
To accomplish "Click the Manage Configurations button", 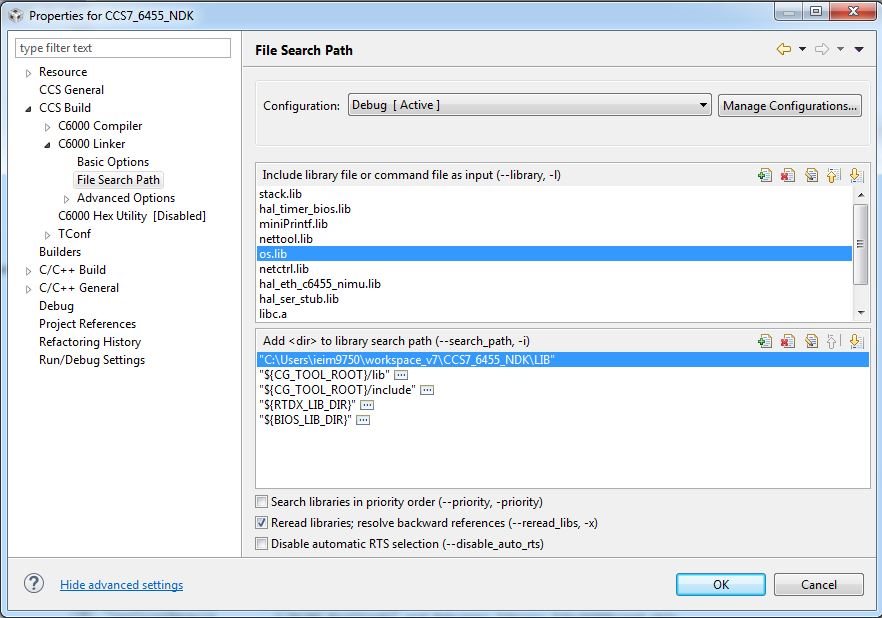I will (x=789, y=106).
